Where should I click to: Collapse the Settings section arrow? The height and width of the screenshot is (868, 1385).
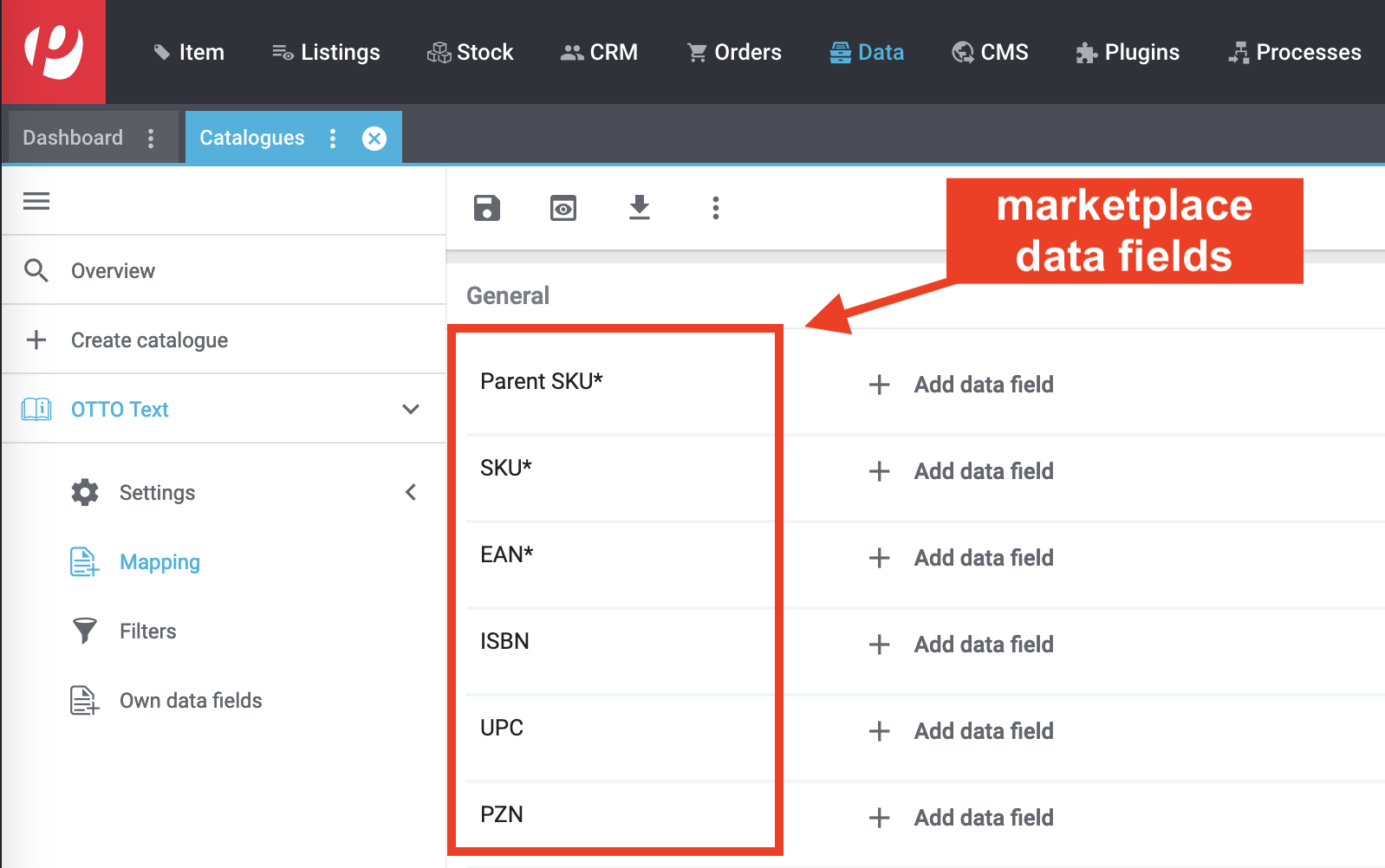coord(411,492)
